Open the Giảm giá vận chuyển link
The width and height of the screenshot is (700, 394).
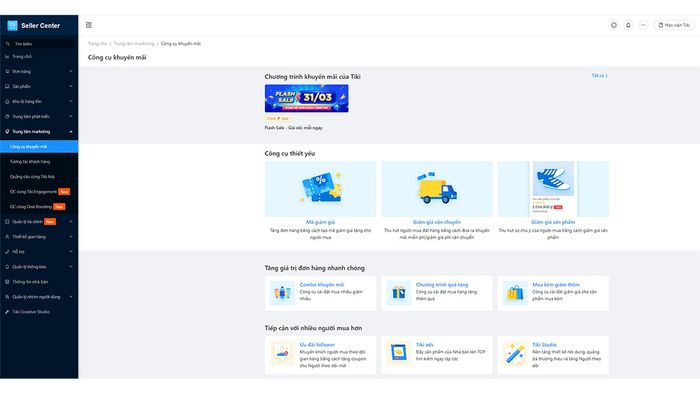pos(437,222)
